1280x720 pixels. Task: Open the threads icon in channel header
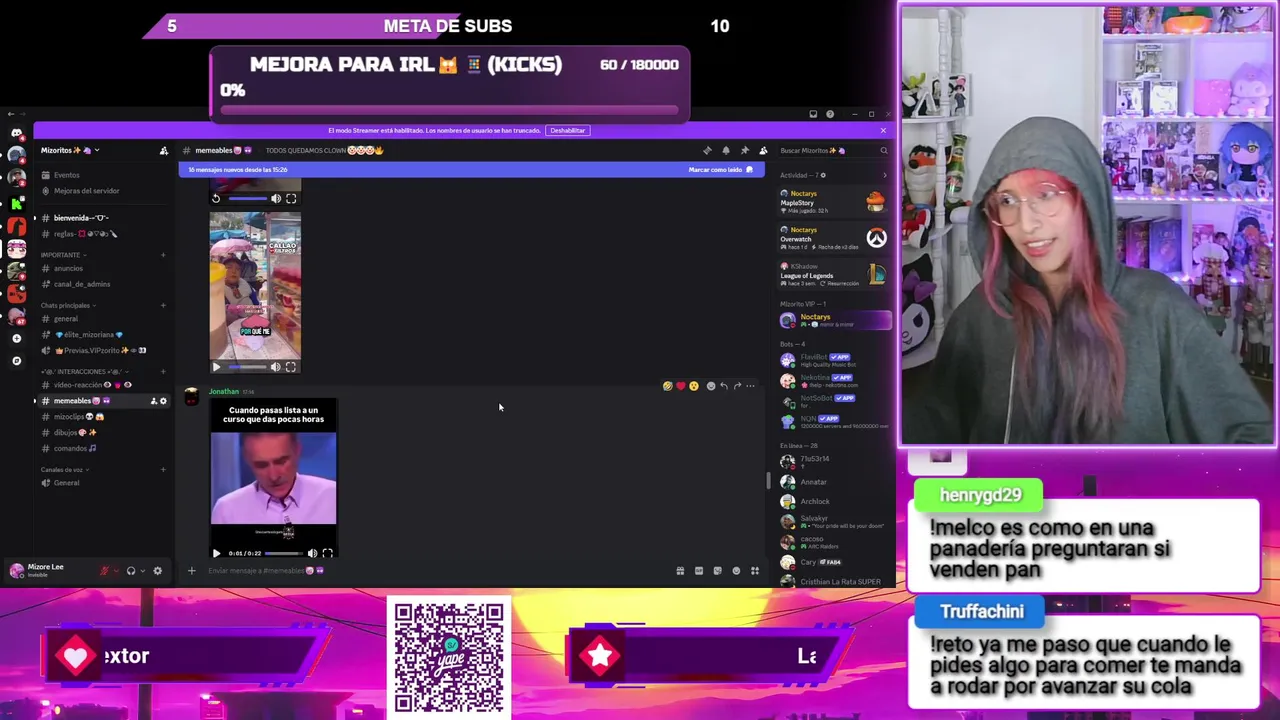click(707, 150)
